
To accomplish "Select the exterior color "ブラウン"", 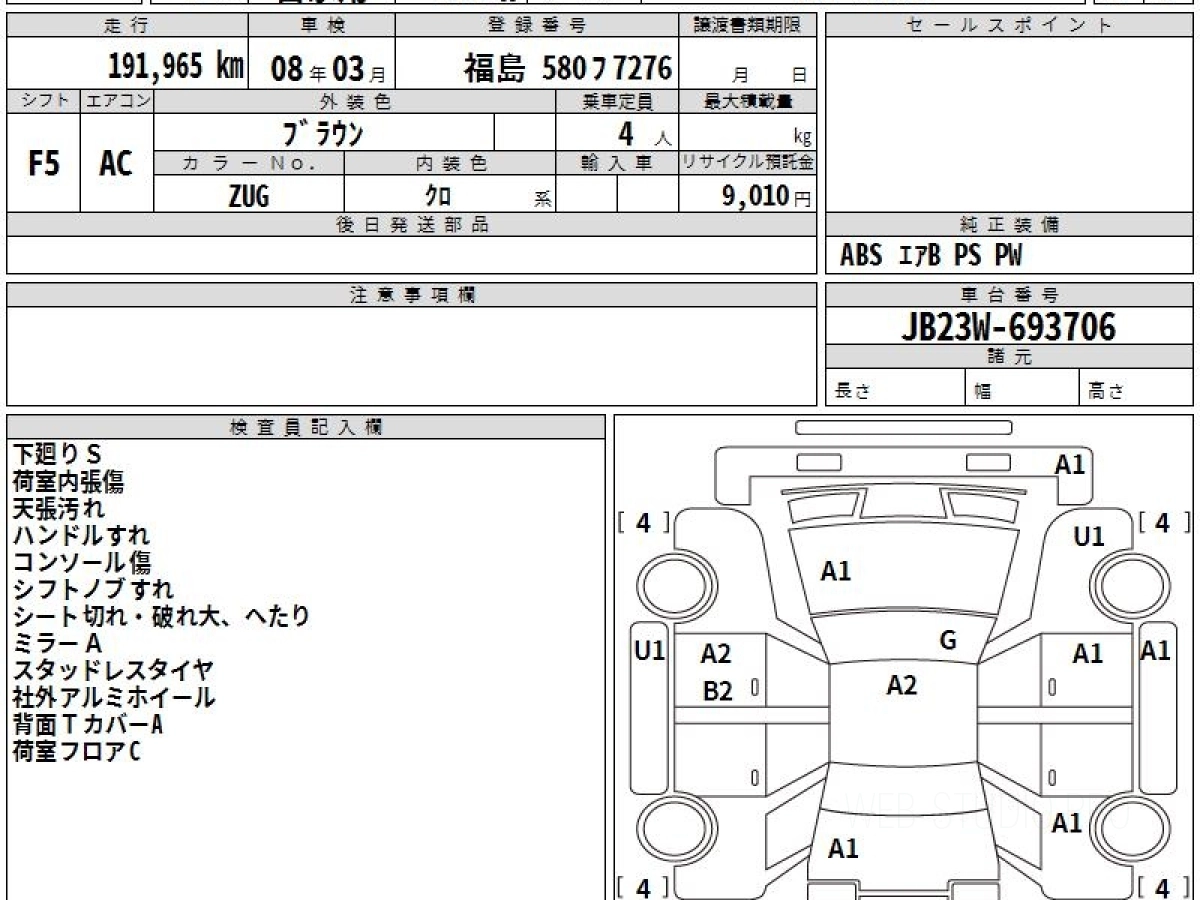I will 322,132.
